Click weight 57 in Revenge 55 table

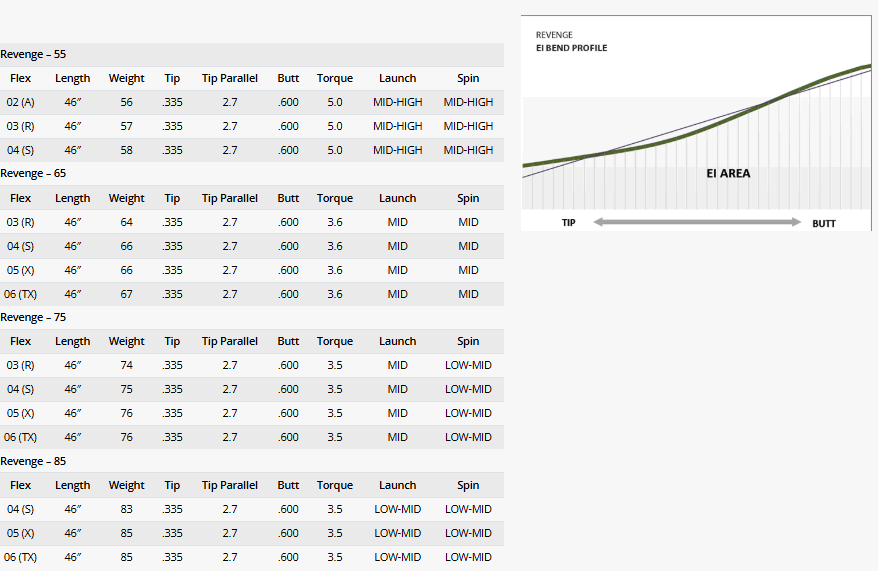pyautogui.click(x=127, y=127)
